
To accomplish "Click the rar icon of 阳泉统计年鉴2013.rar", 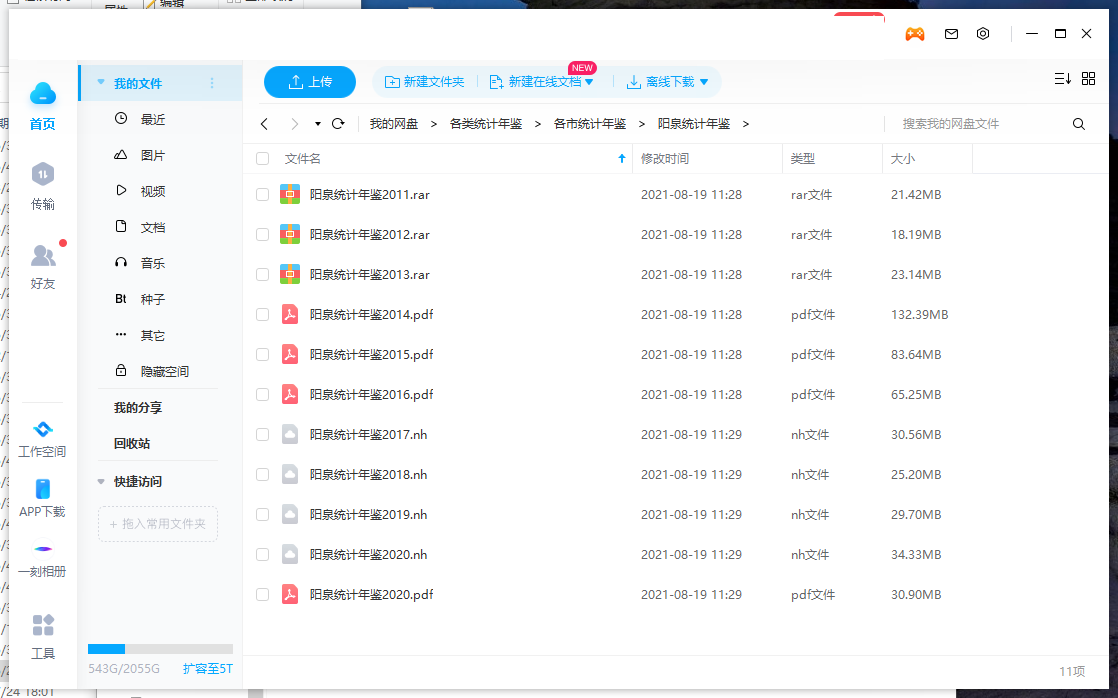I will pyautogui.click(x=289, y=274).
